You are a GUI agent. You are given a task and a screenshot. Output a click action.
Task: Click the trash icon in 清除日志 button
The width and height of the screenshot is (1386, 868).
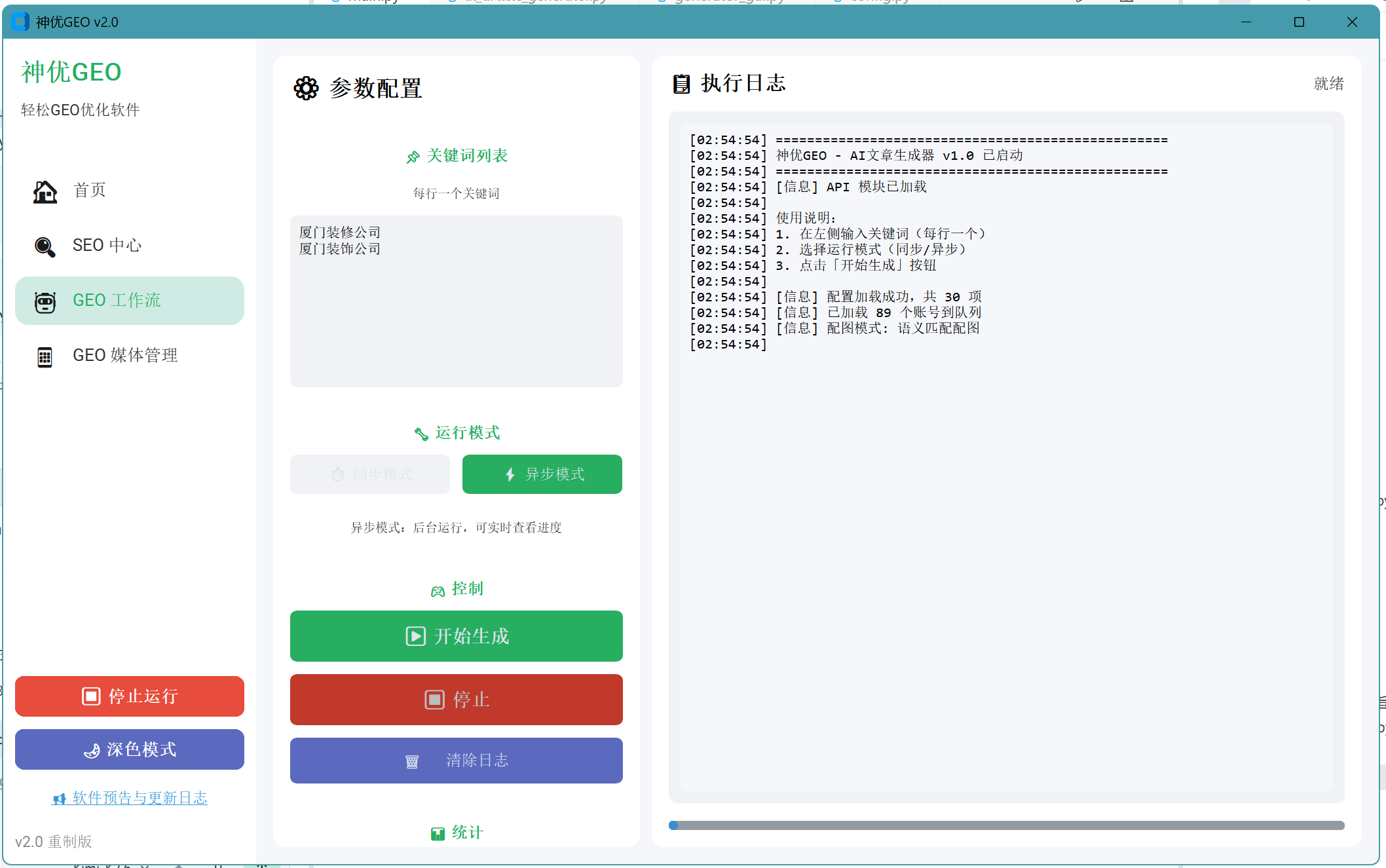(412, 762)
